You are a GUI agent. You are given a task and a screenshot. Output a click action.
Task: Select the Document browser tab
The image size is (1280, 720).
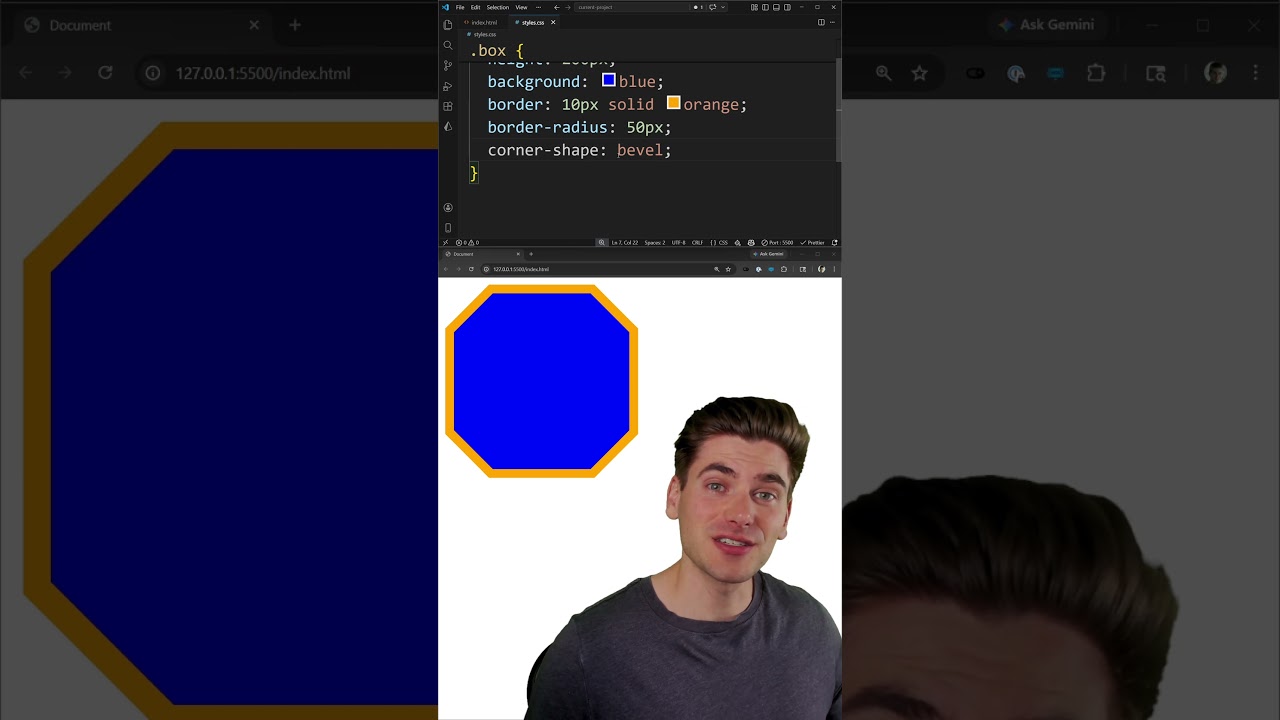[480, 254]
